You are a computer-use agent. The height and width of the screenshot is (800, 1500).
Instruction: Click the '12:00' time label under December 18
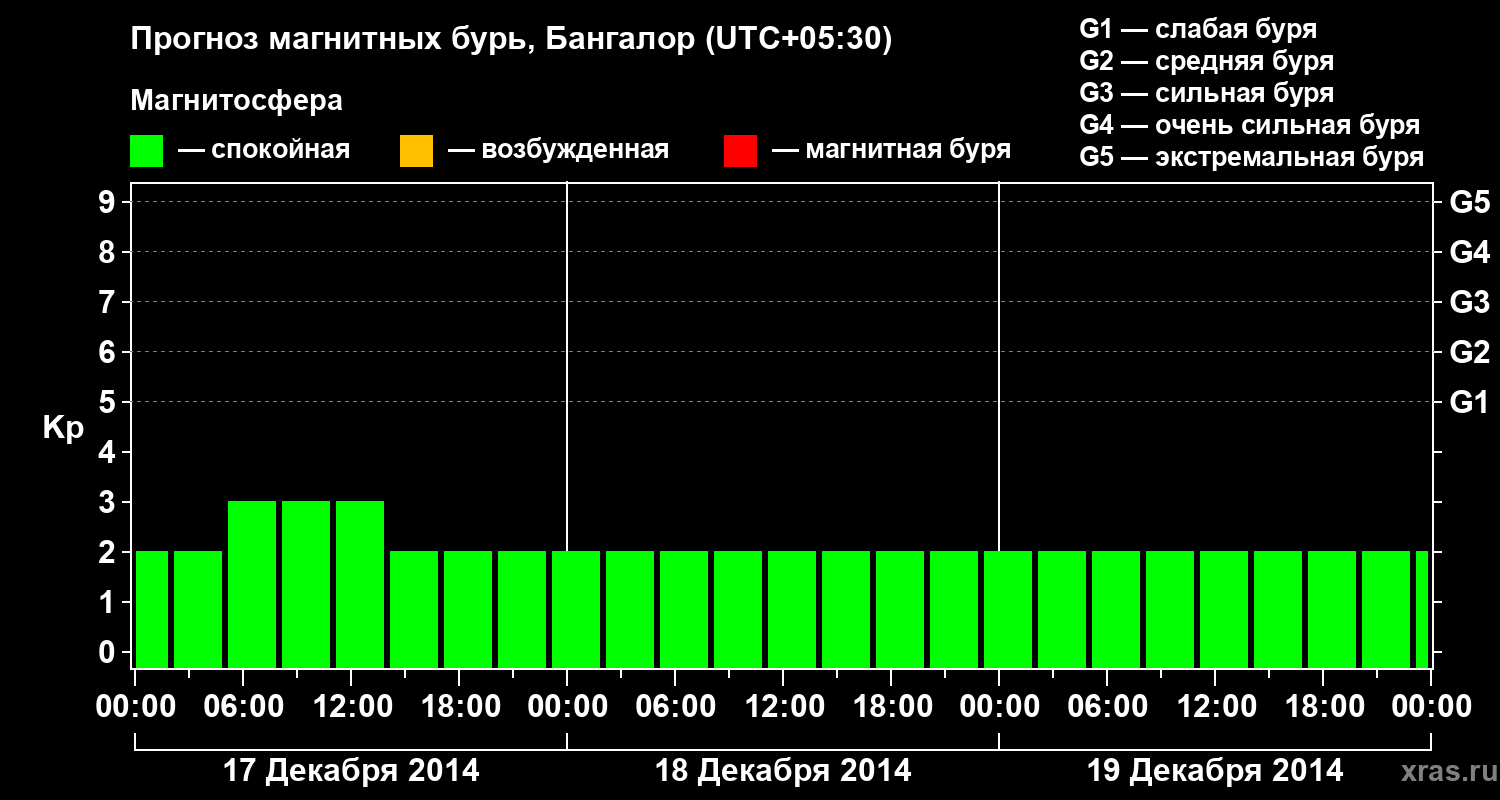point(783,707)
